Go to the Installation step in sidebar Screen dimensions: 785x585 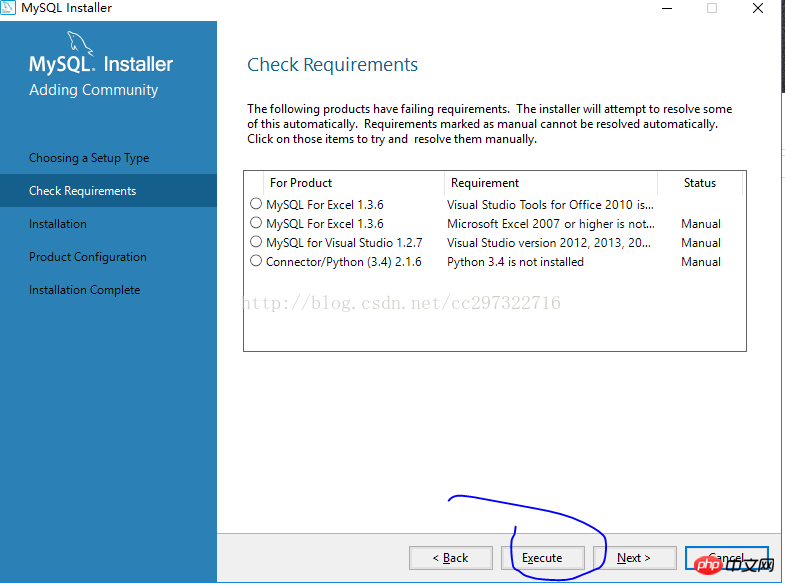(x=58, y=224)
